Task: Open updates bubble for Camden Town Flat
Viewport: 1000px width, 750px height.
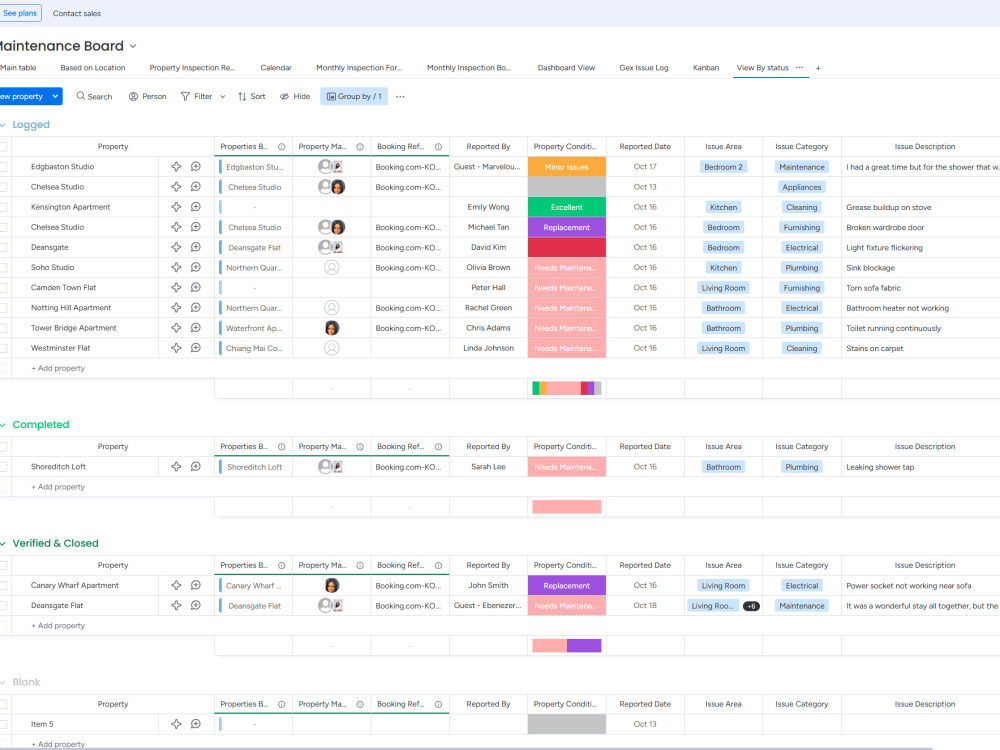Action: 196,288
